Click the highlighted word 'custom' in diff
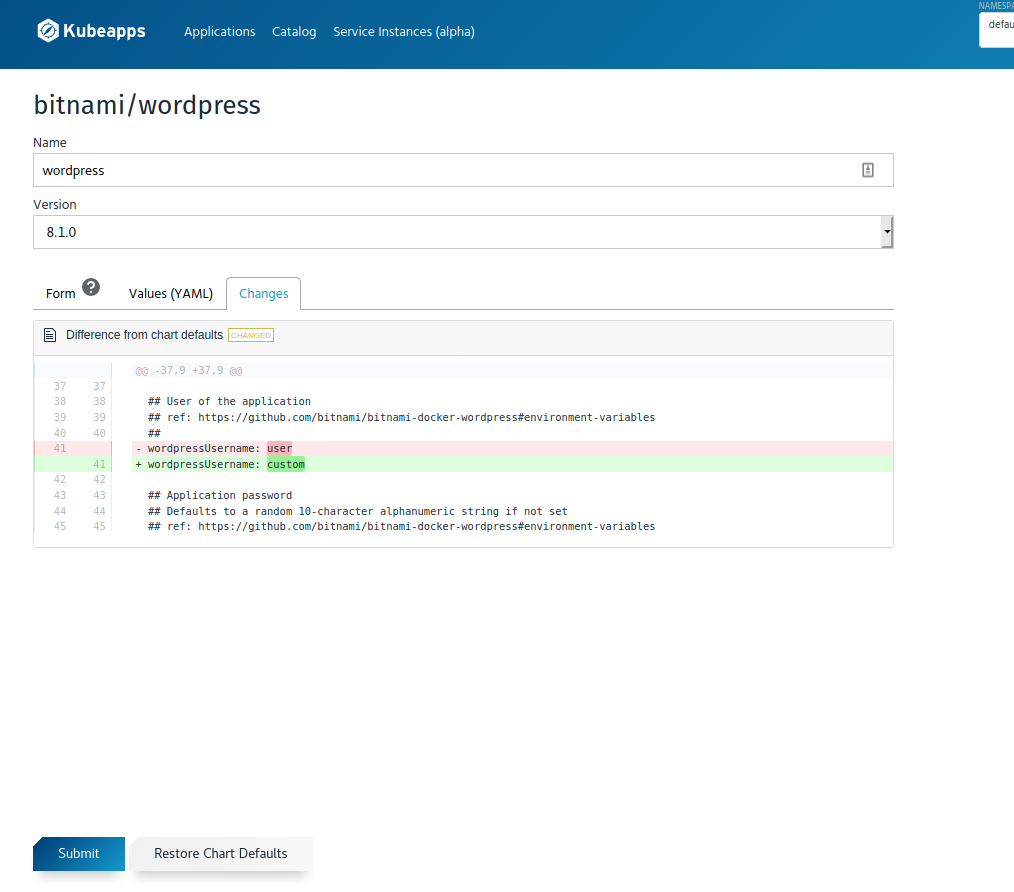Viewport: 1014px width, 892px height. pos(286,464)
